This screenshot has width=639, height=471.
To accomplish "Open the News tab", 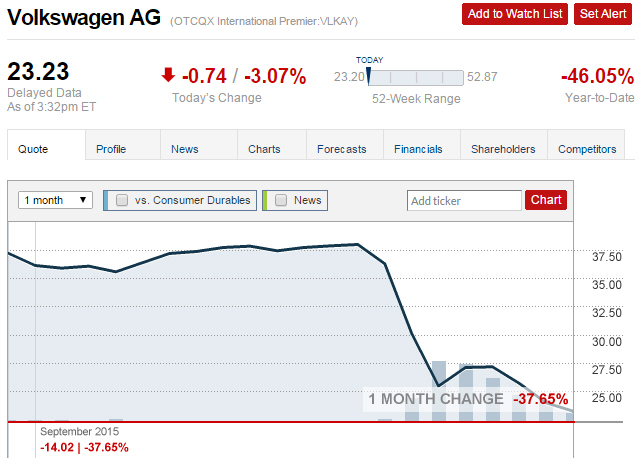I will [185, 149].
